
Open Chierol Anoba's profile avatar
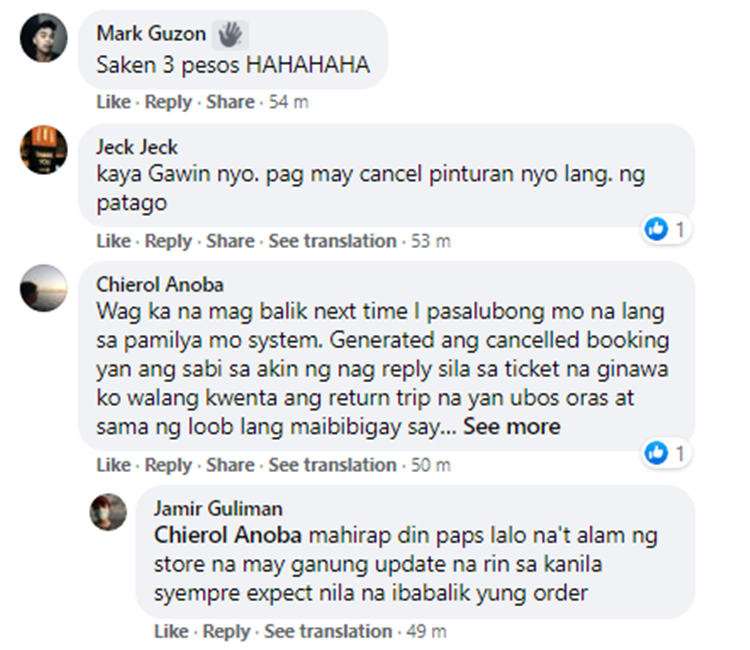pos(44,288)
